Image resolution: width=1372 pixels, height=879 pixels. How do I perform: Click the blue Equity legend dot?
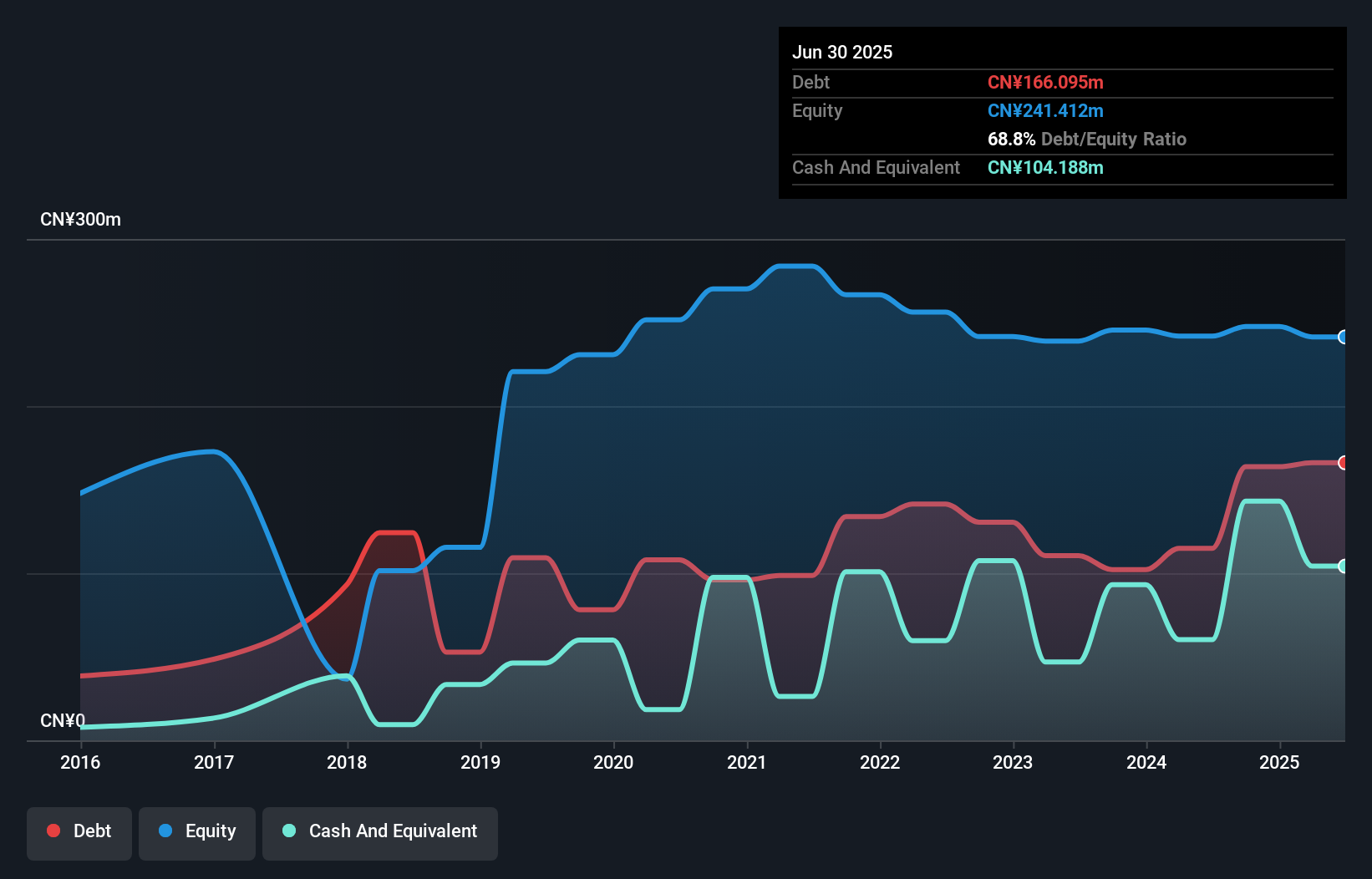click(165, 831)
